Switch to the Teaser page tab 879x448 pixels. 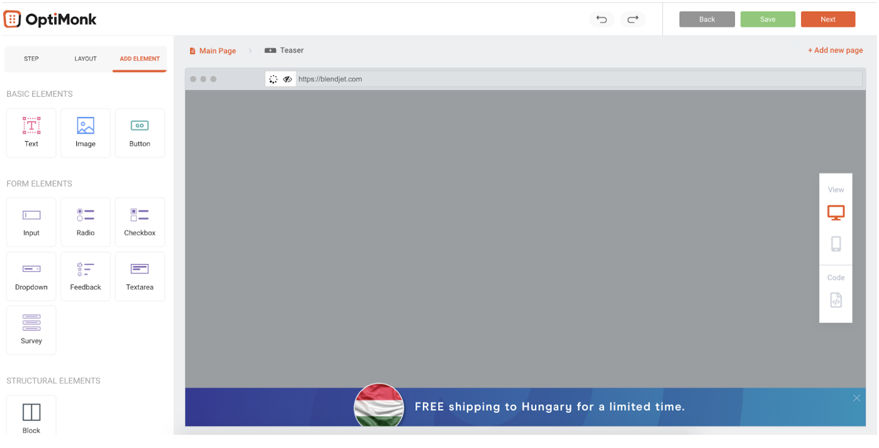(x=284, y=50)
